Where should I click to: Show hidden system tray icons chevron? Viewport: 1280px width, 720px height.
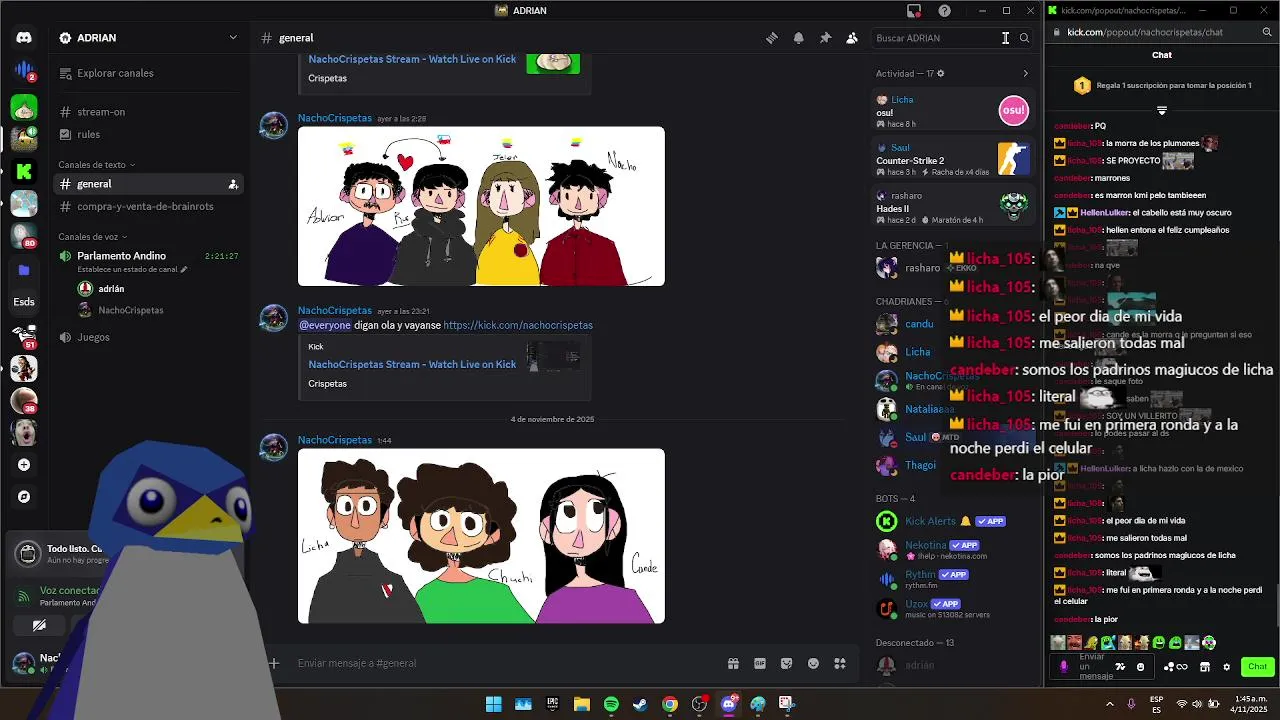[1109, 704]
